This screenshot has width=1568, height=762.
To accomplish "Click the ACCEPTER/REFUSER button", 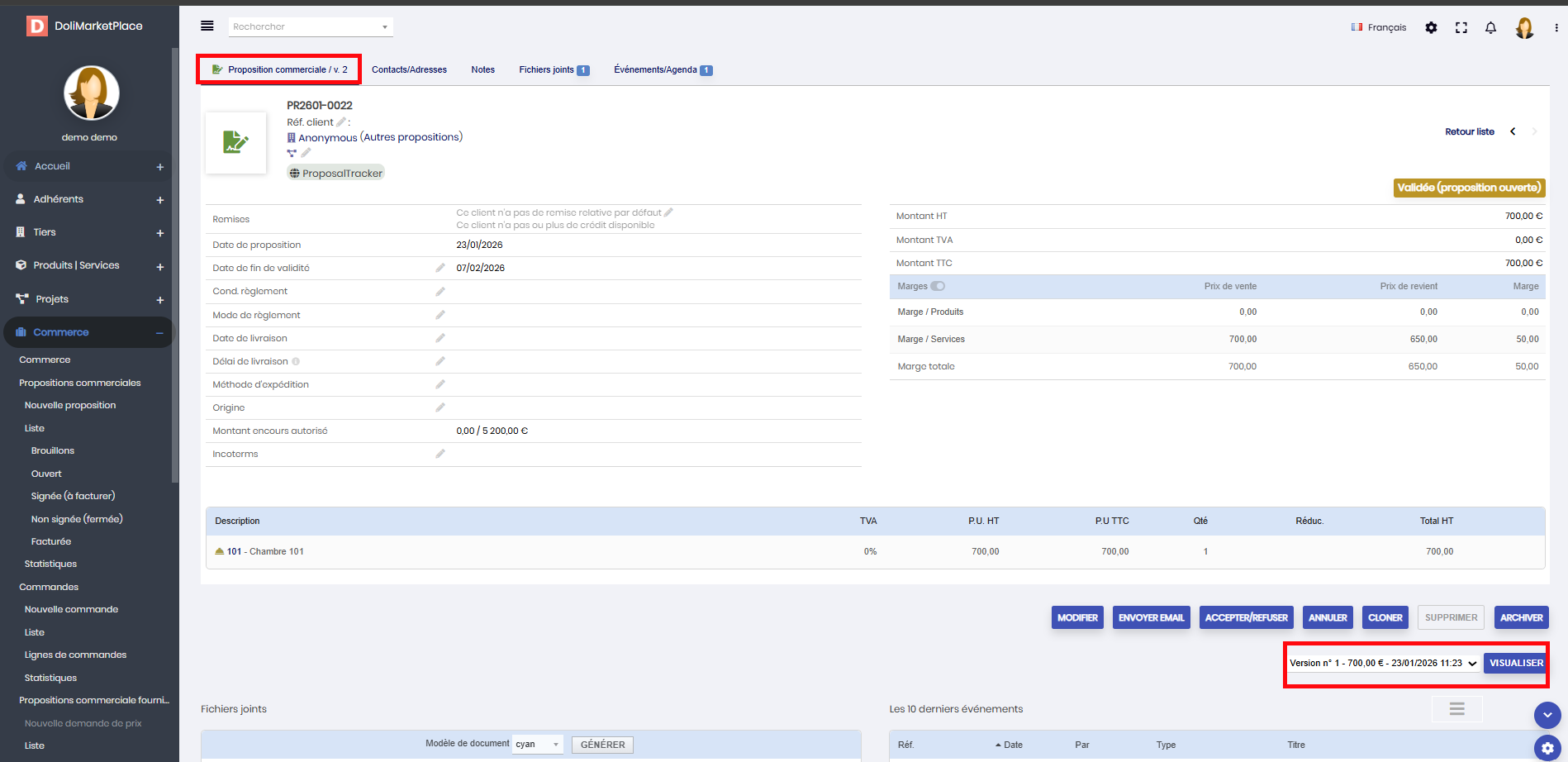I will (1246, 617).
